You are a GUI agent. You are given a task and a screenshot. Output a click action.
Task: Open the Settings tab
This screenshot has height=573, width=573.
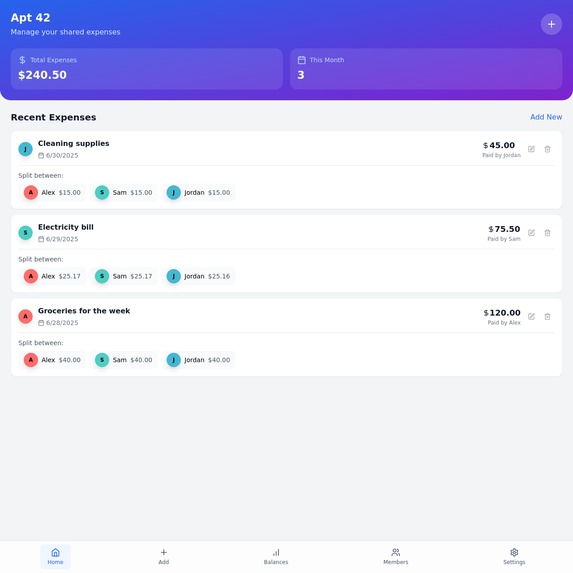coord(514,557)
